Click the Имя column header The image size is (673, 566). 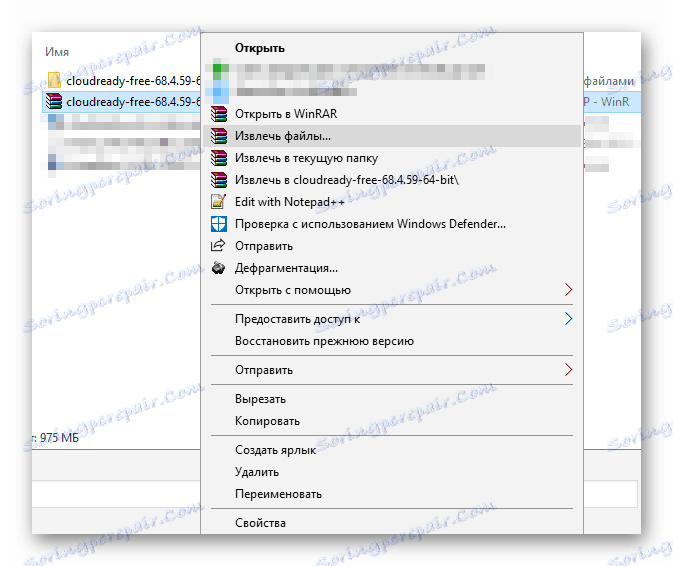[x=57, y=52]
